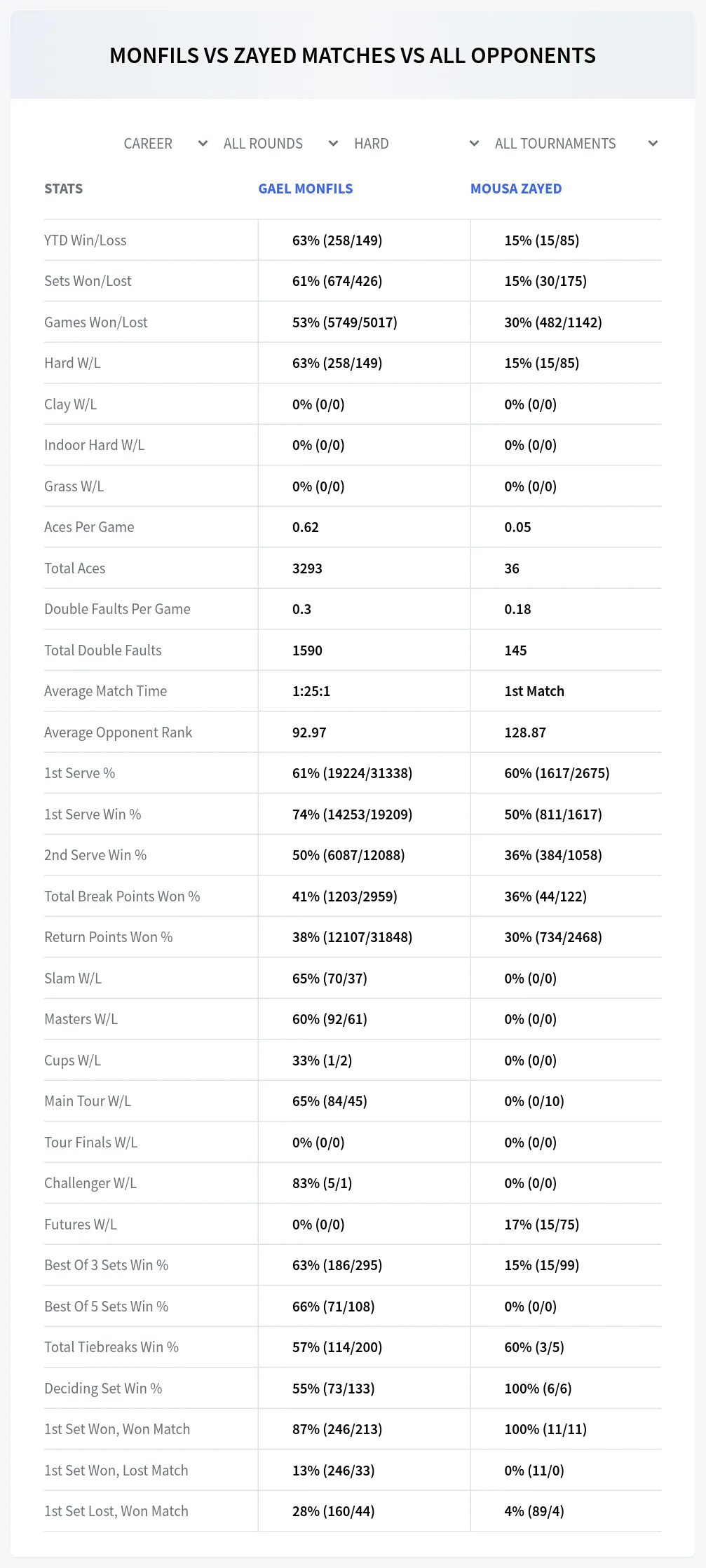Select the Futures W/L row label

(x=81, y=1225)
